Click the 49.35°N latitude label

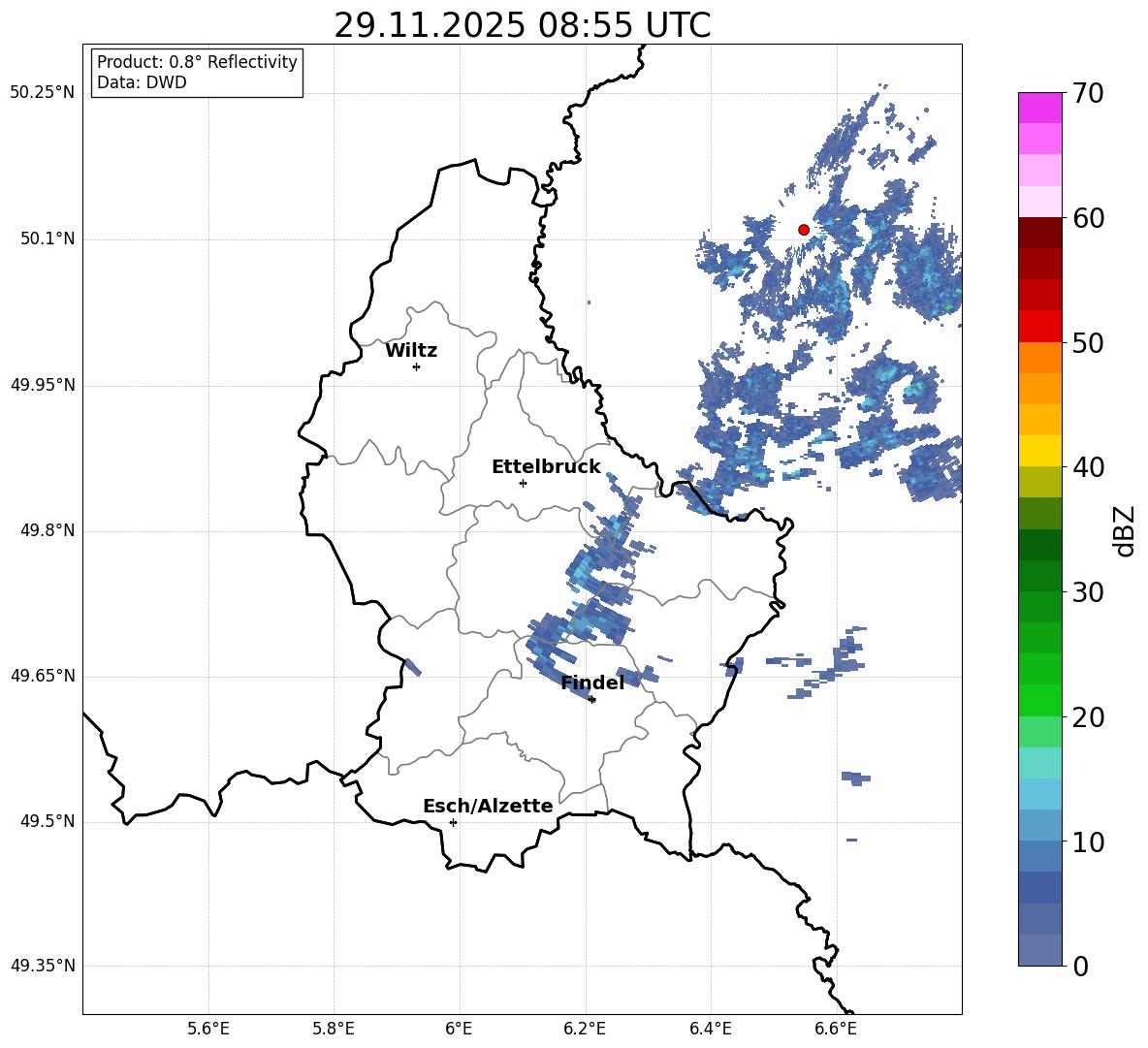point(43,966)
